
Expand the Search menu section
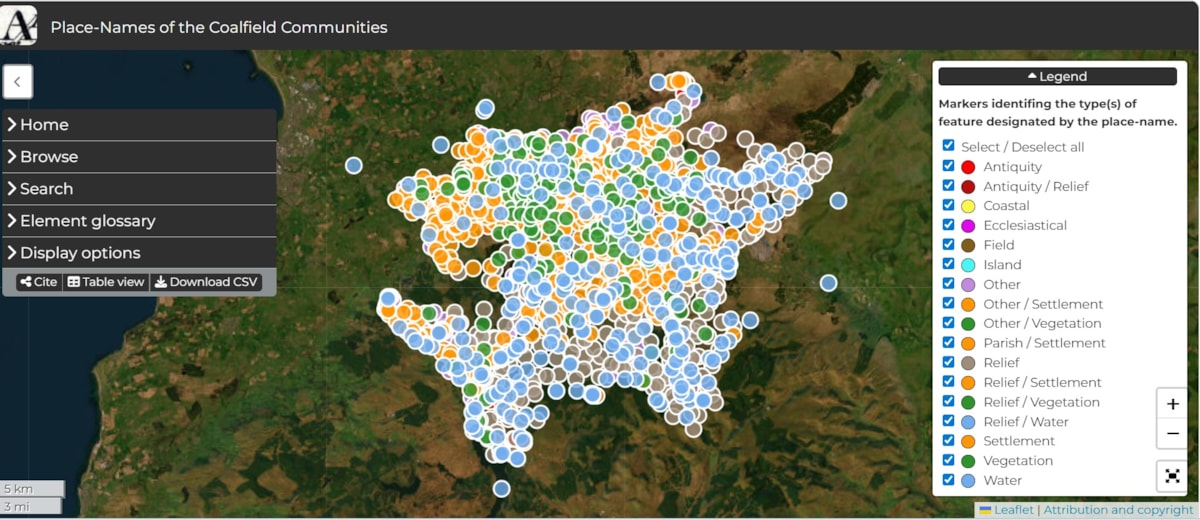139,189
